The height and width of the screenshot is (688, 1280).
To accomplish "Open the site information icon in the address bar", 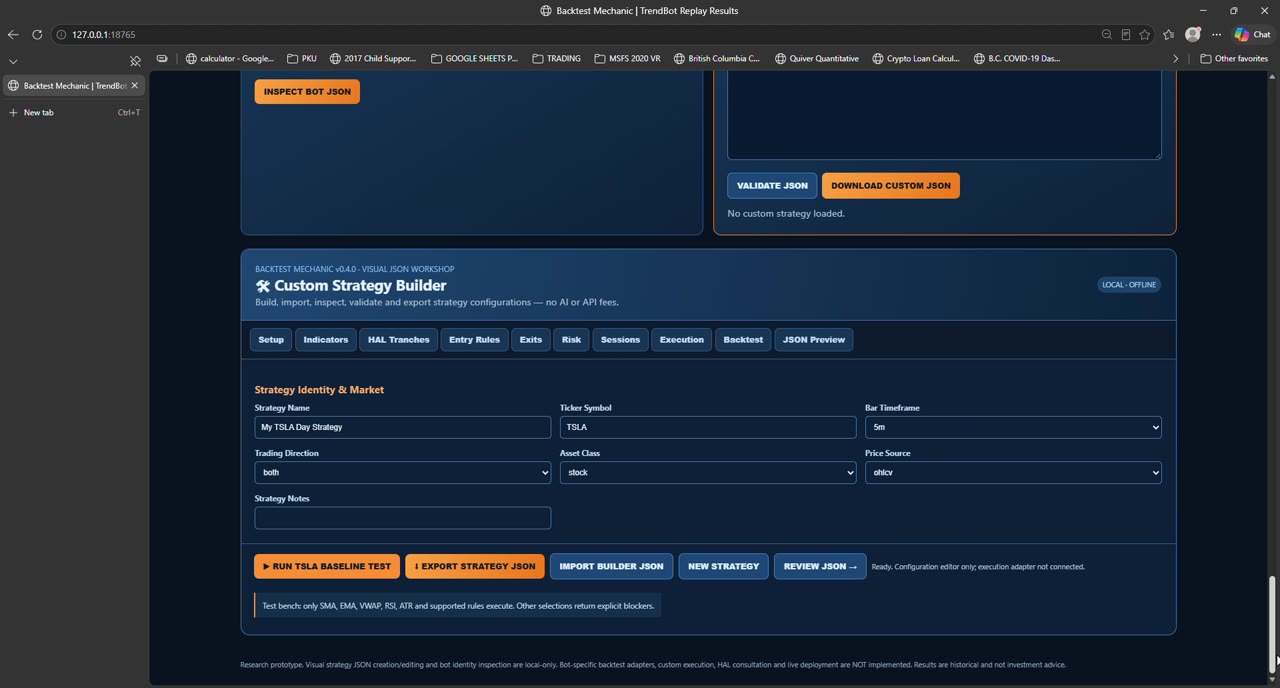I will tap(61, 34).
